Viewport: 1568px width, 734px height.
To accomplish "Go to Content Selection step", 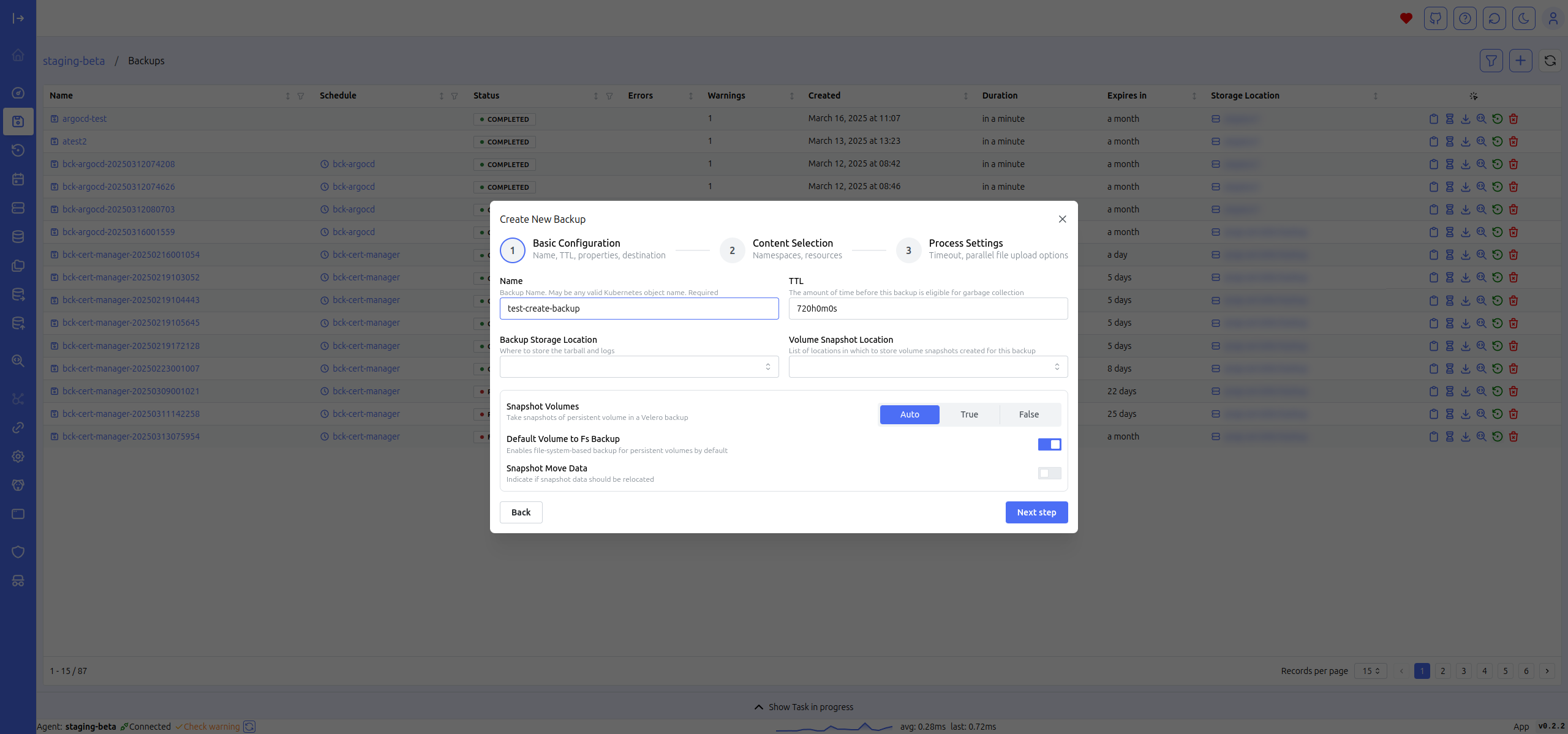I will tap(732, 250).
